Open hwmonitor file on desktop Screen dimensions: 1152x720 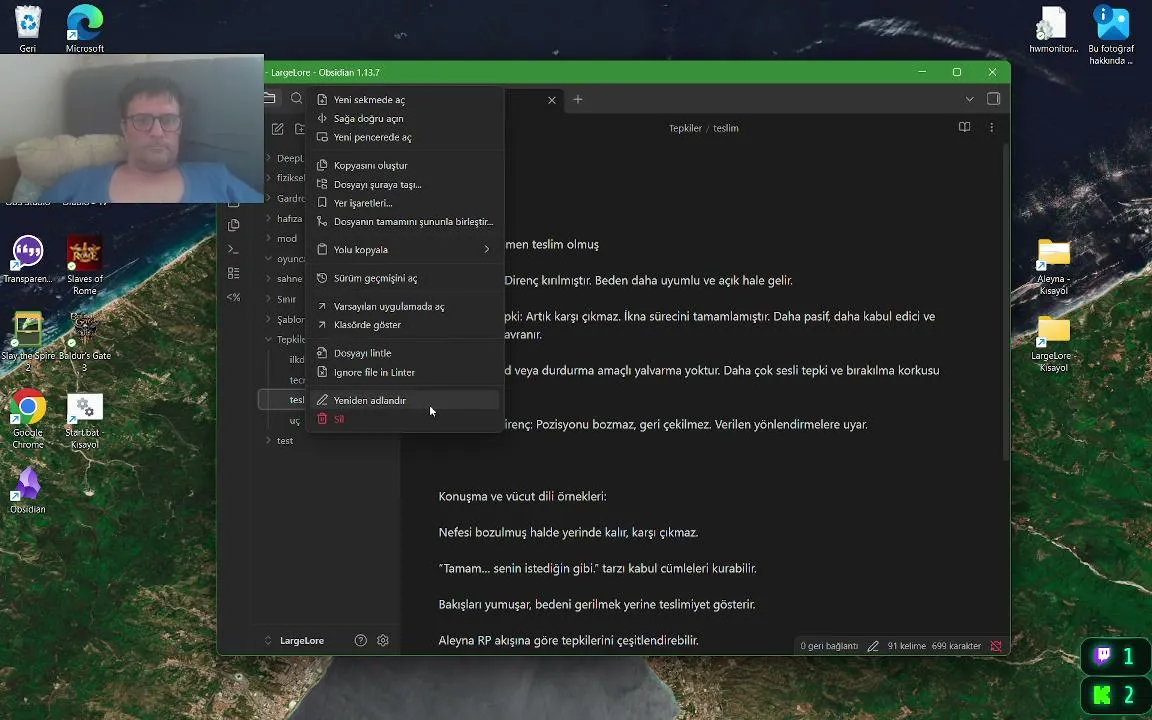pyautogui.click(x=1053, y=29)
